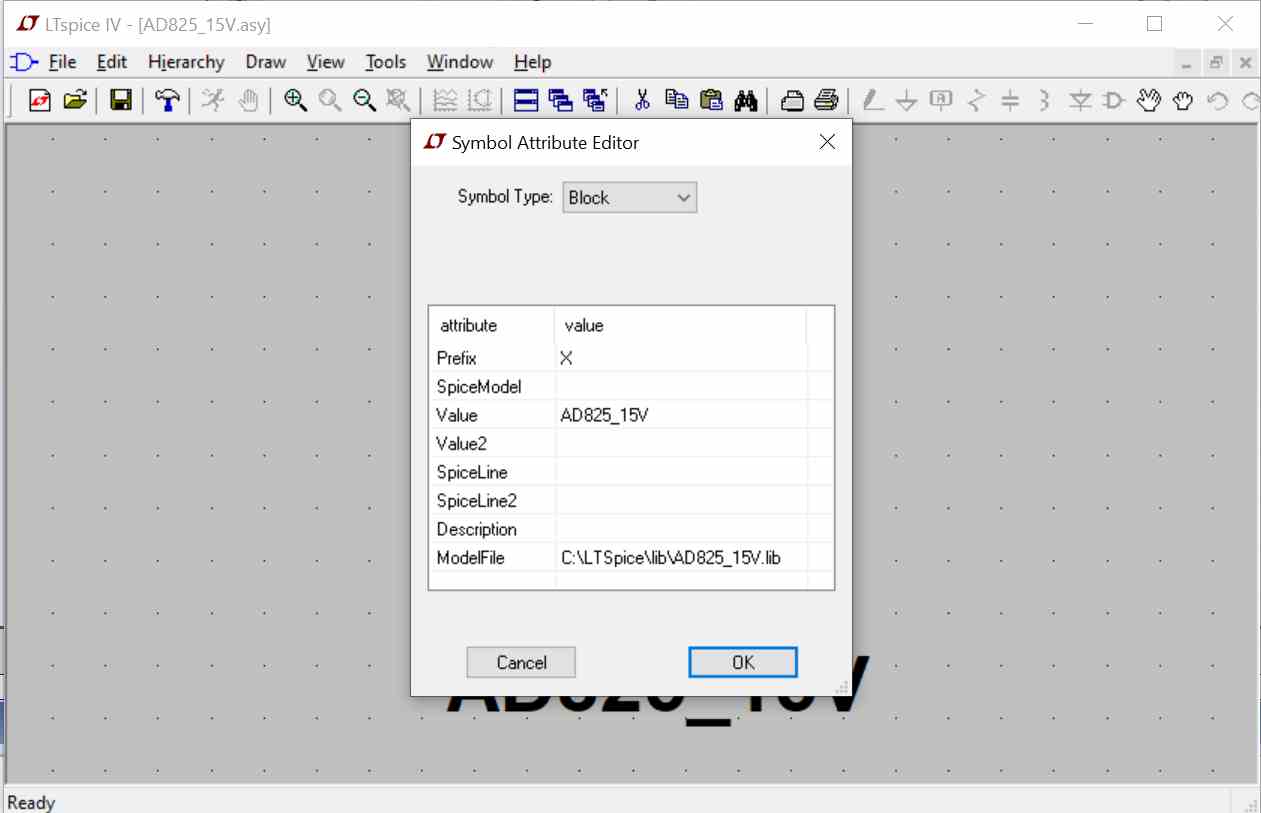Click the grayed Place Component gate icon
This screenshot has height=813, width=1261.
click(x=1114, y=100)
